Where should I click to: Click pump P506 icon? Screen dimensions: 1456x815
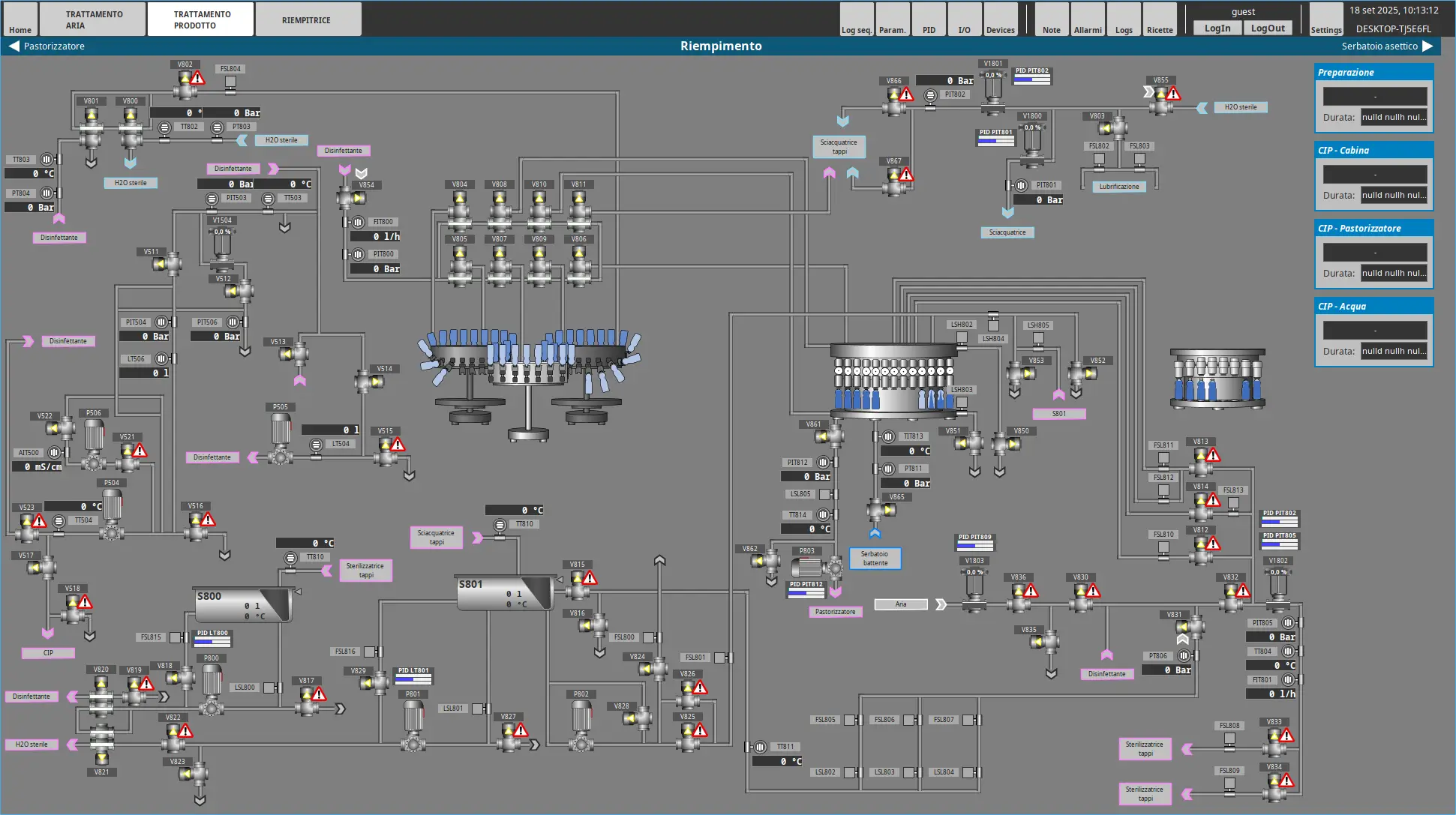[94, 444]
